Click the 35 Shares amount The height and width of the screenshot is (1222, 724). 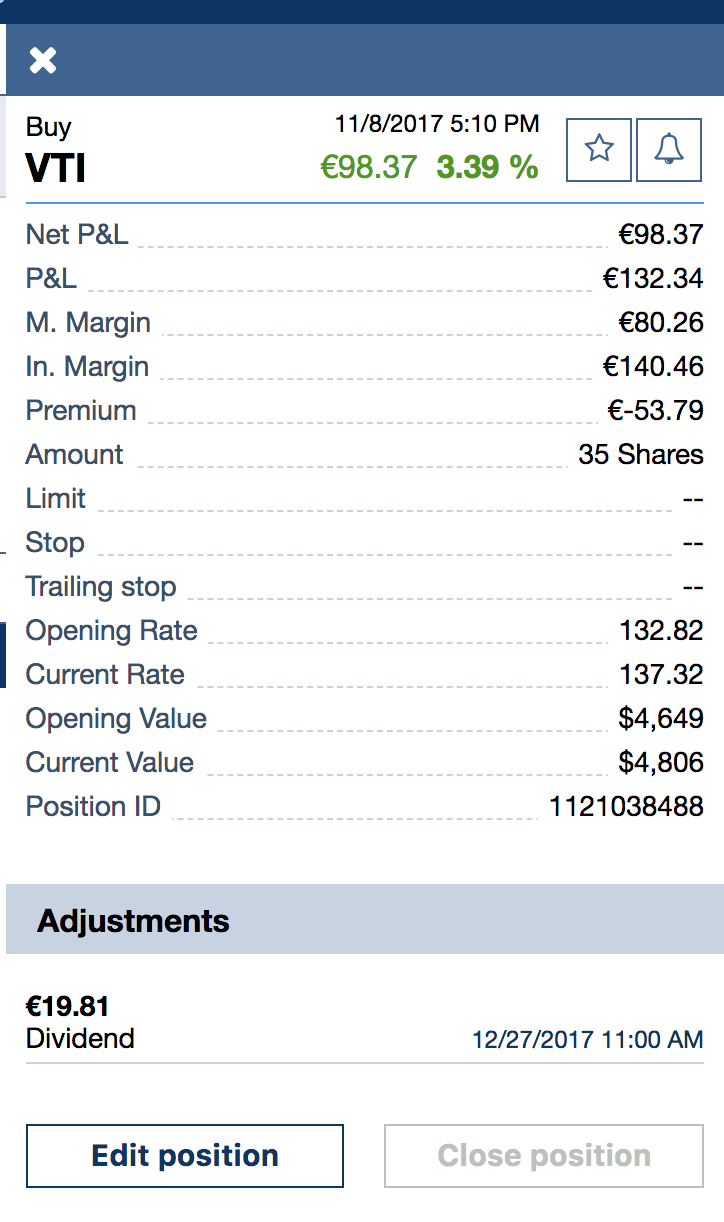(640, 455)
